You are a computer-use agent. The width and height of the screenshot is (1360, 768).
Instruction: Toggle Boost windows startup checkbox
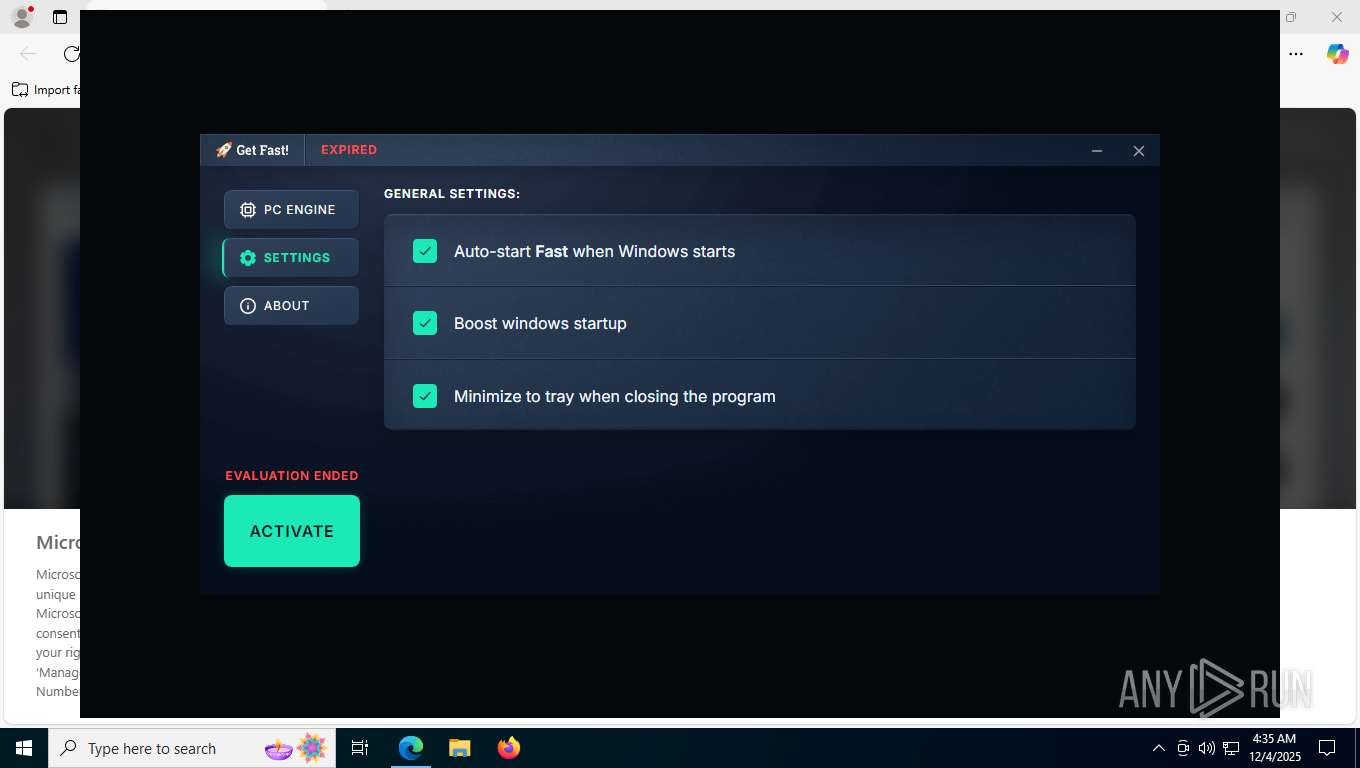pyautogui.click(x=425, y=323)
